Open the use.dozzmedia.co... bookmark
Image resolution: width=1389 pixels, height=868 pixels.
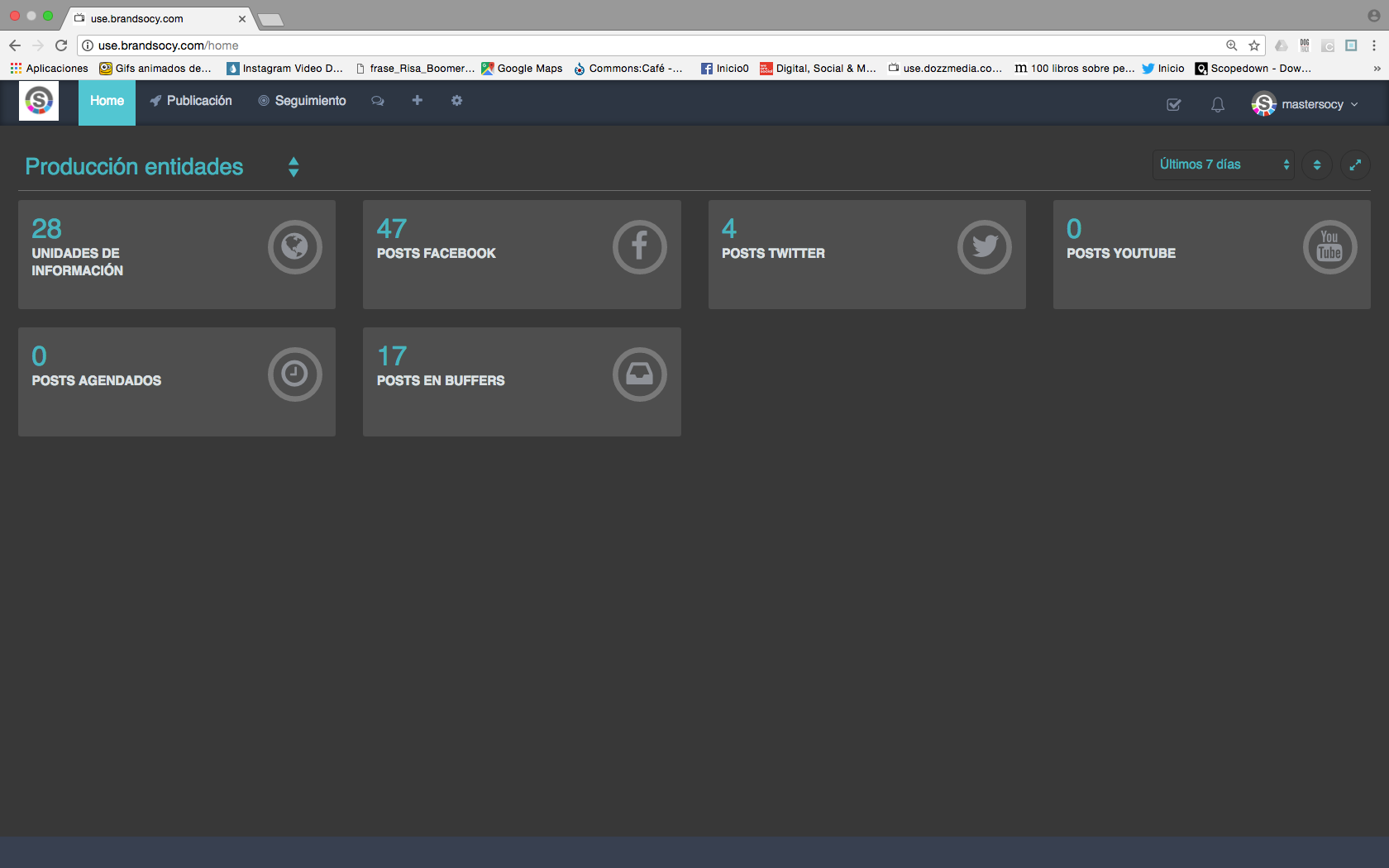point(946,69)
